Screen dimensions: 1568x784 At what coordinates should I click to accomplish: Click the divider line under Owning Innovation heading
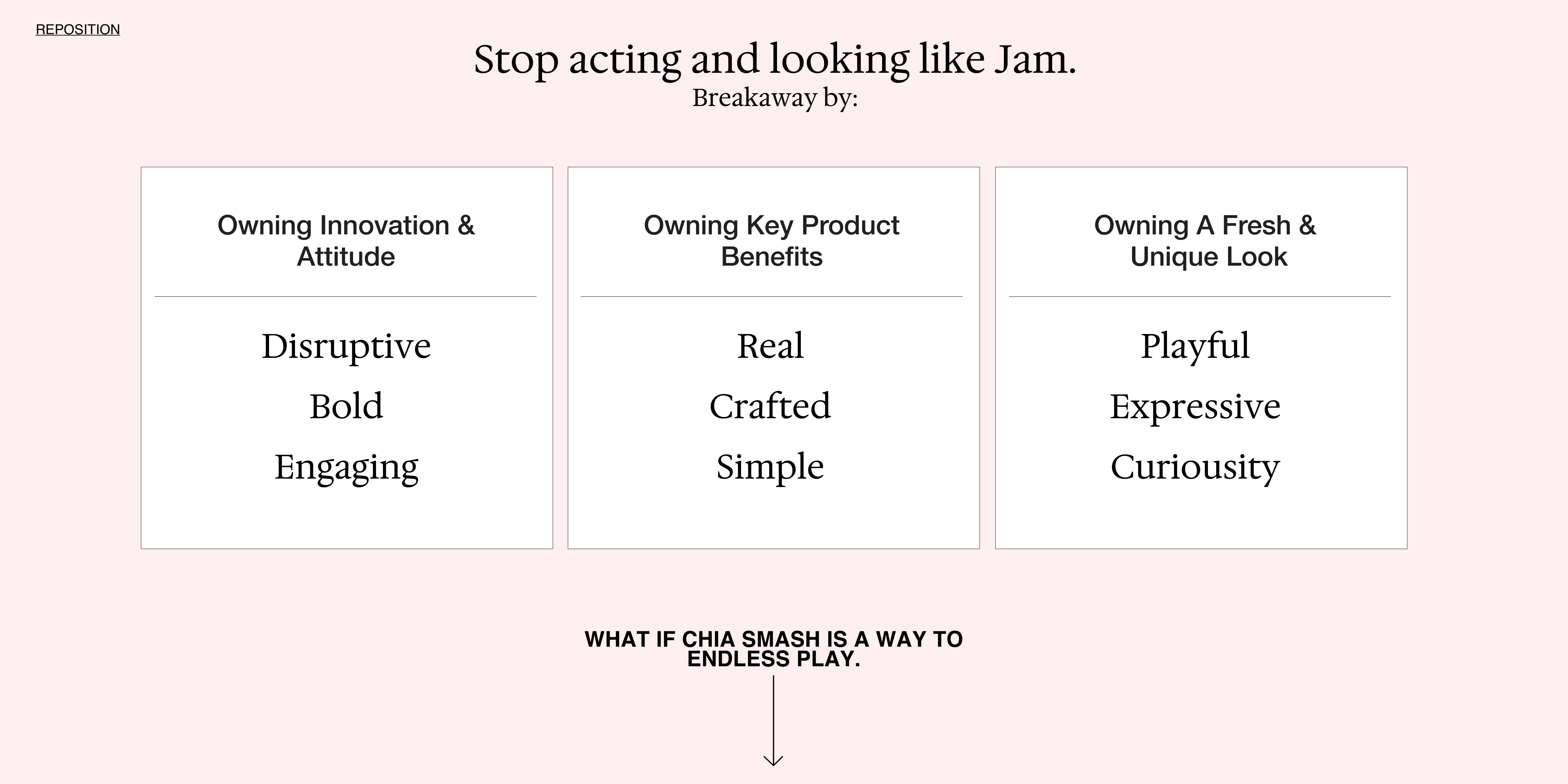[346, 296]
